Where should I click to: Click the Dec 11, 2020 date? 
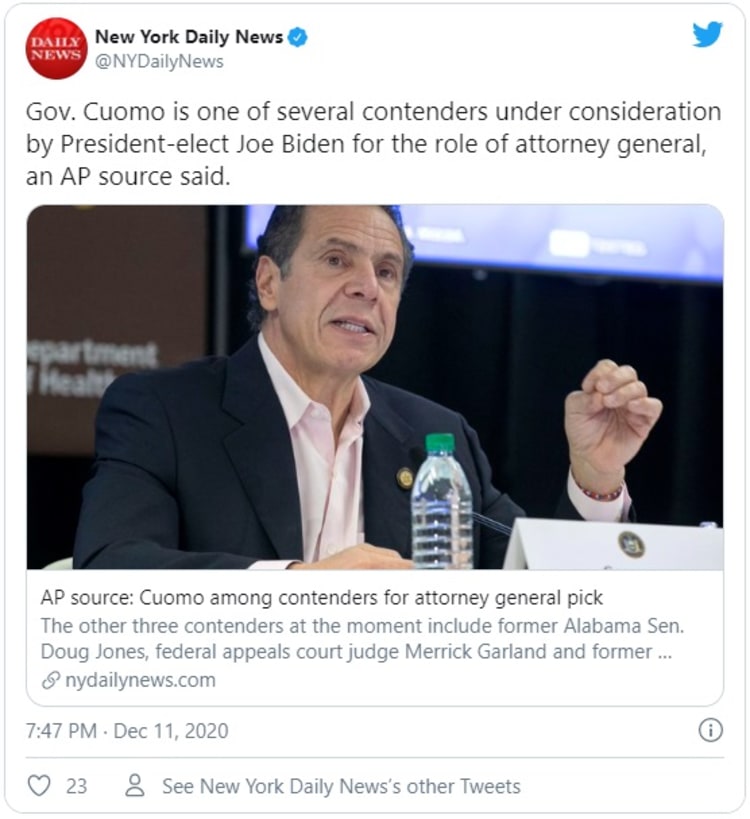[171, 731]
